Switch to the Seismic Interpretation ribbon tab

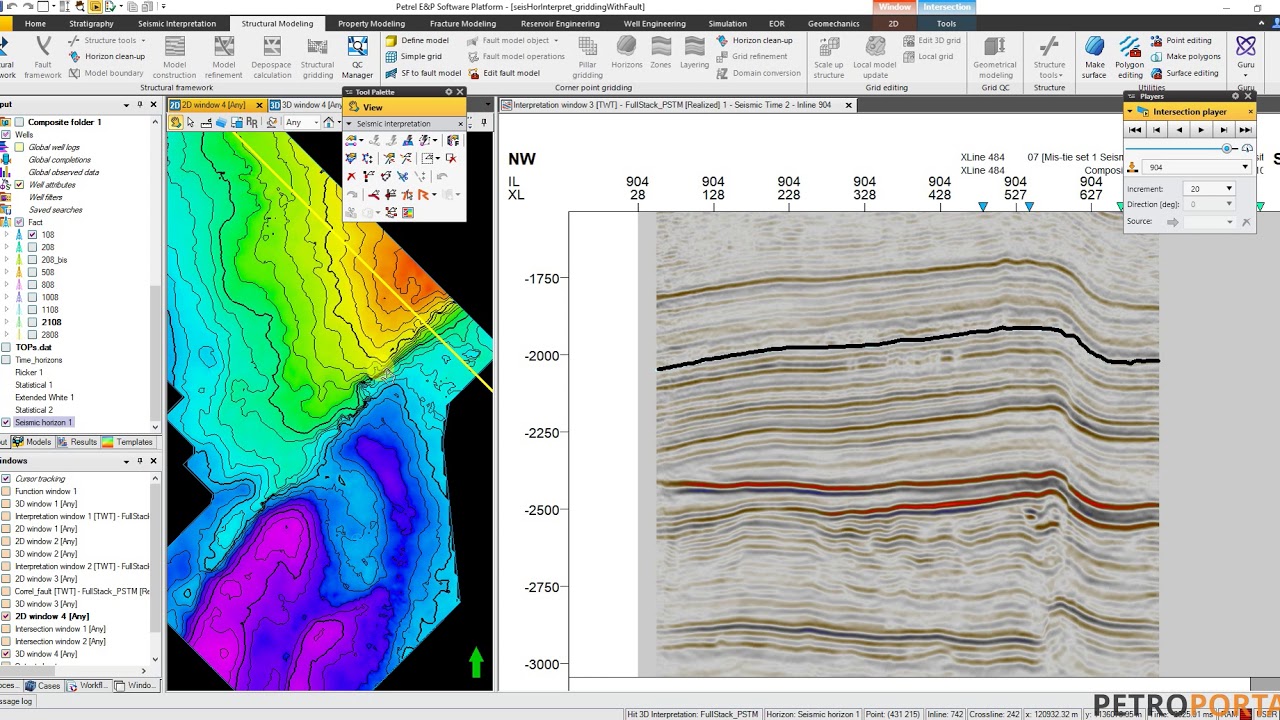pos(177,23)
